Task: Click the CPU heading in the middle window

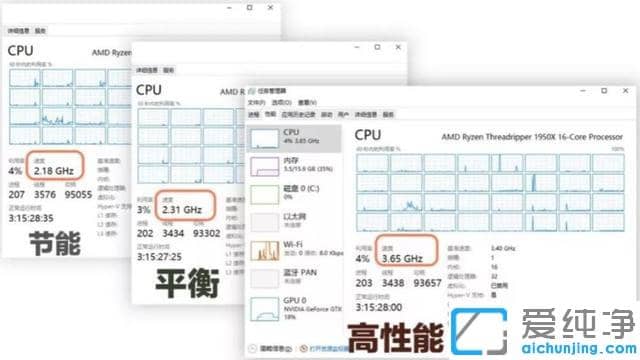Action: point(149,90)
